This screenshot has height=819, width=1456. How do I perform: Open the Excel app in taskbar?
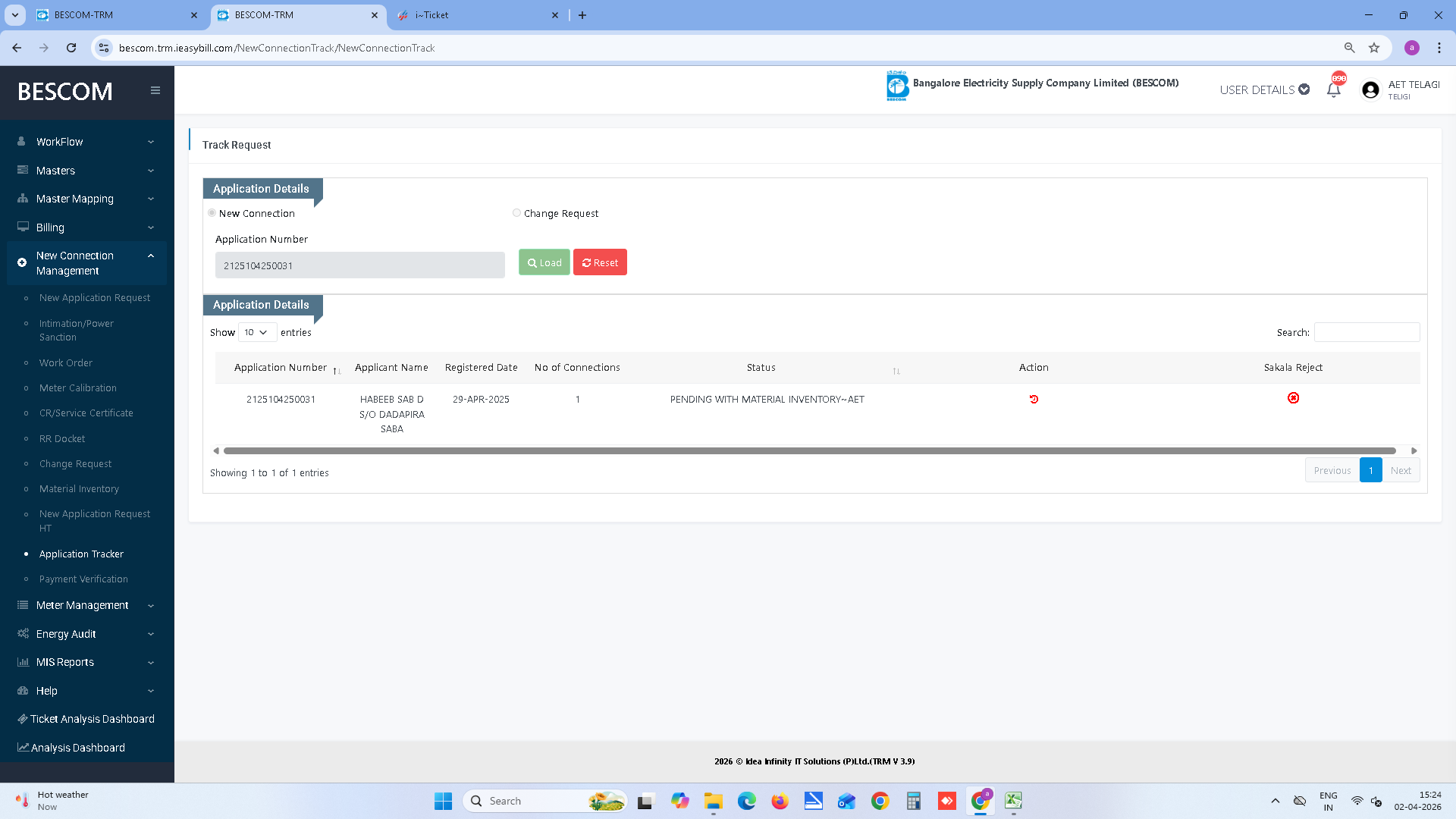point(1013,801)
